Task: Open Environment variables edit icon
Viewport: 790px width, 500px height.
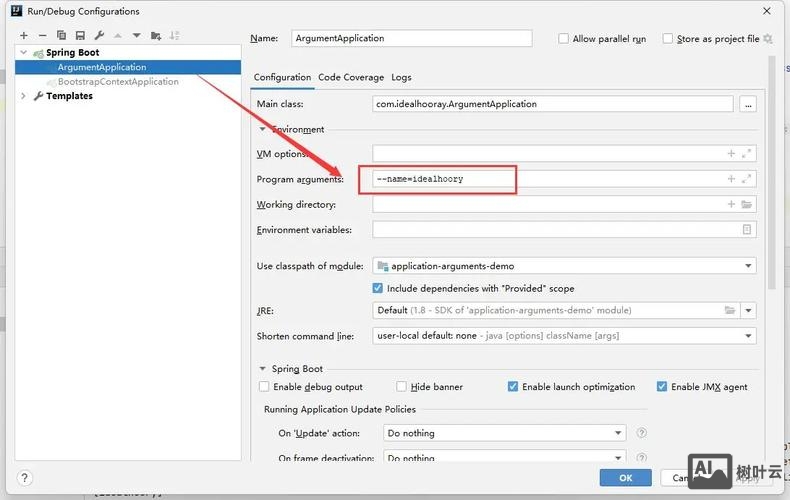Action: (x=746, y=229)
